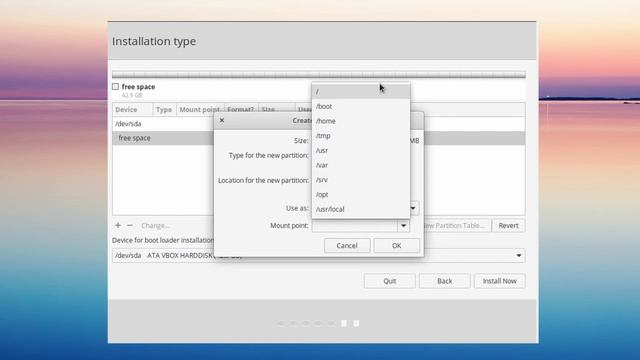
Task: Select /var from the dropdown list
Action: [360, 165]
